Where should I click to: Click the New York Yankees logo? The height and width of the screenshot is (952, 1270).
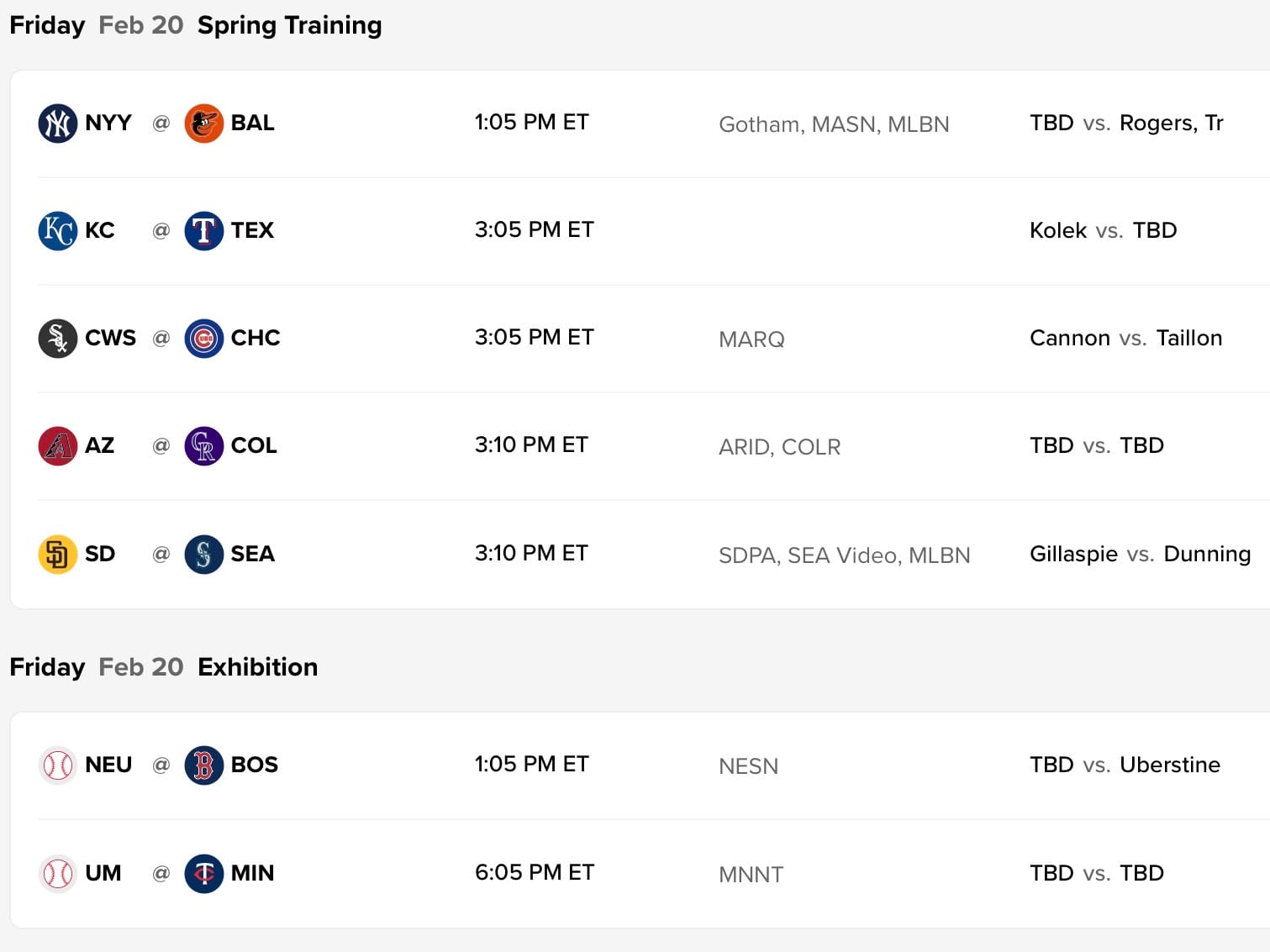[57, 124]
